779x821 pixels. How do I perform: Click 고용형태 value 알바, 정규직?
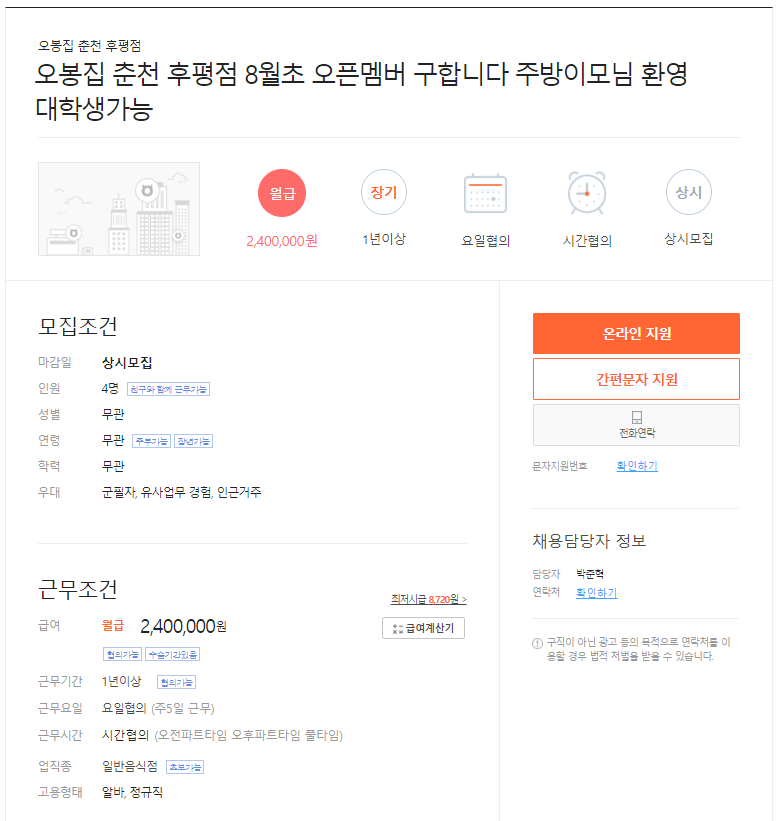pos(132,792)
